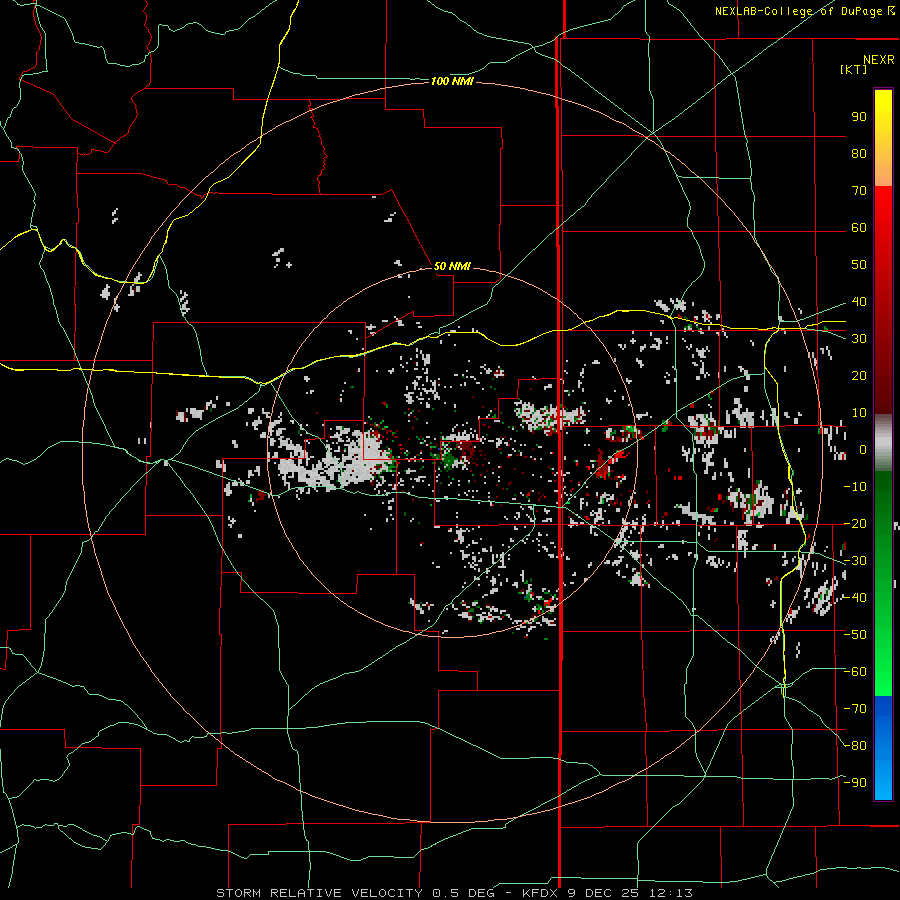
Task: Pick the gray zero-velocity color bar segment
Action: coord(883,443)
